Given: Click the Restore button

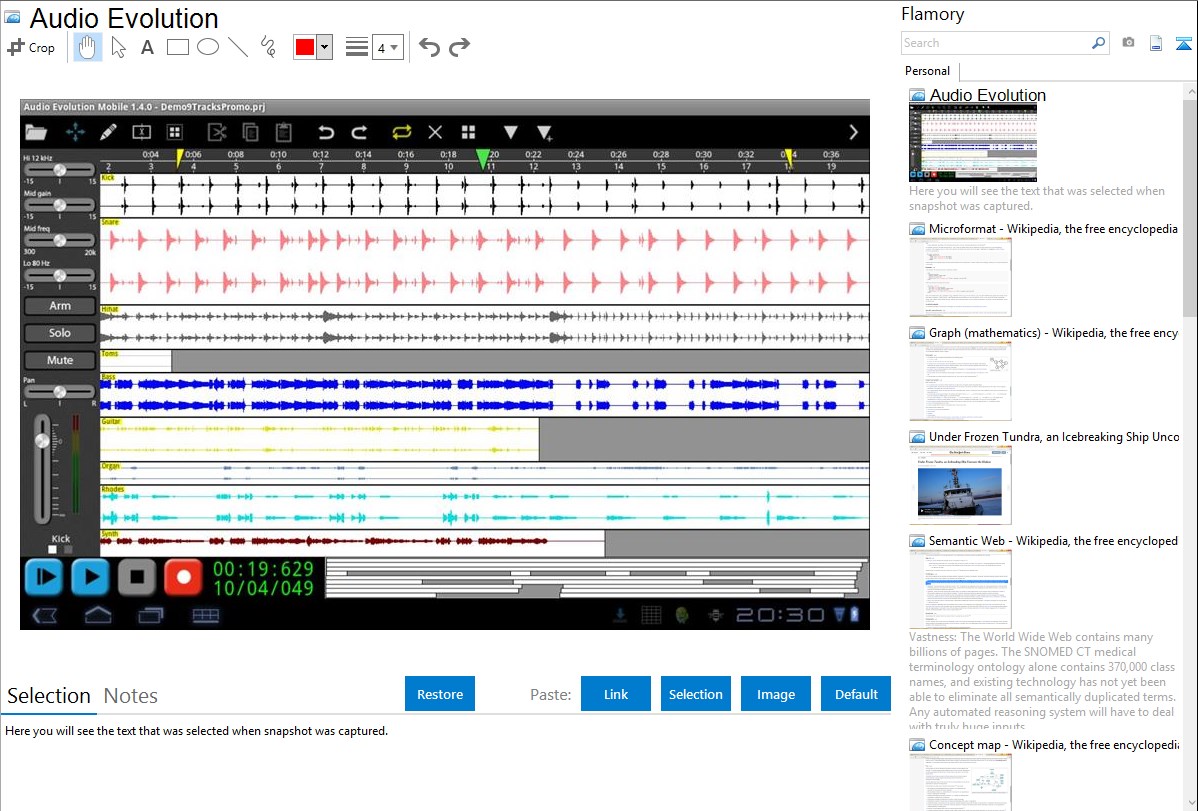Looking at the screenshot, I should [440, 694].
